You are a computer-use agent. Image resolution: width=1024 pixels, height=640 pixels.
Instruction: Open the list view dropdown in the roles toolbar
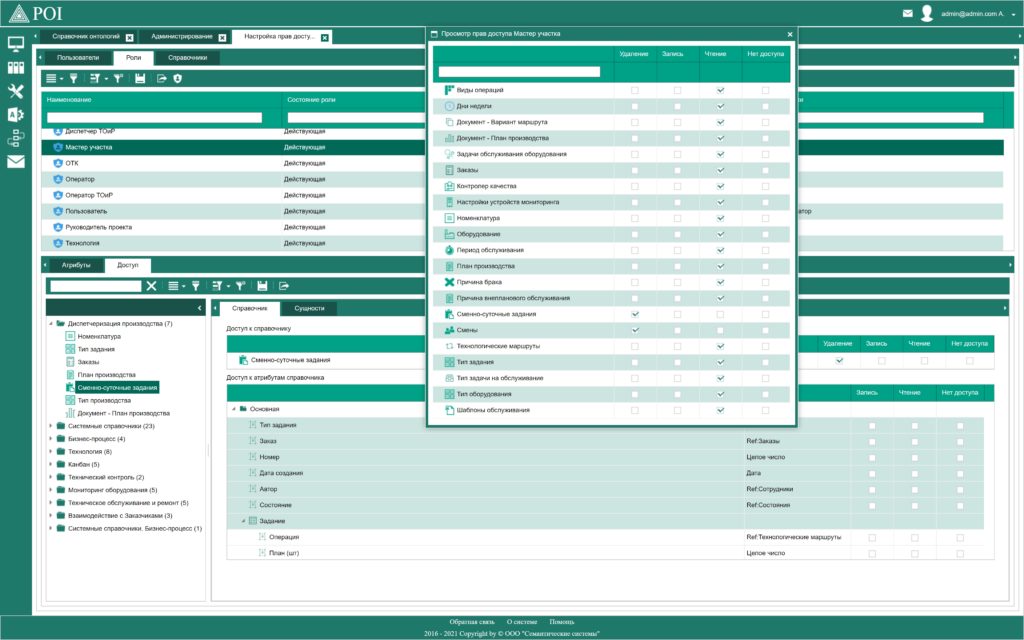pyautogui.click(x=54, y=78)
